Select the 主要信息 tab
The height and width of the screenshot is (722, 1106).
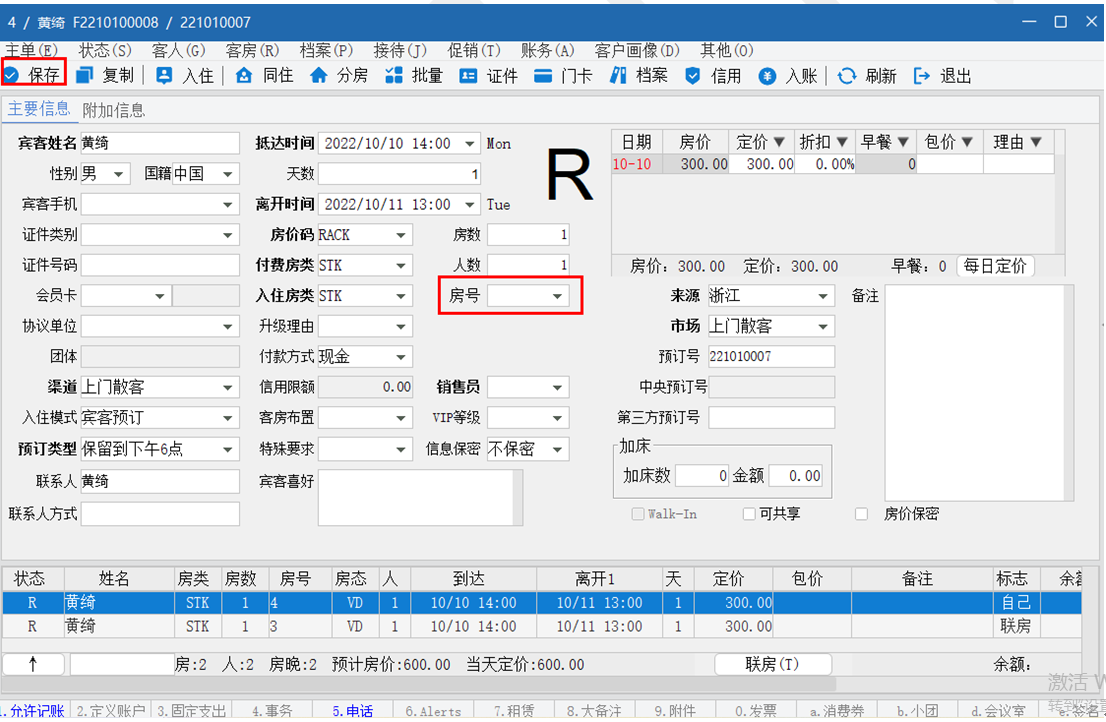pos(39,109)
